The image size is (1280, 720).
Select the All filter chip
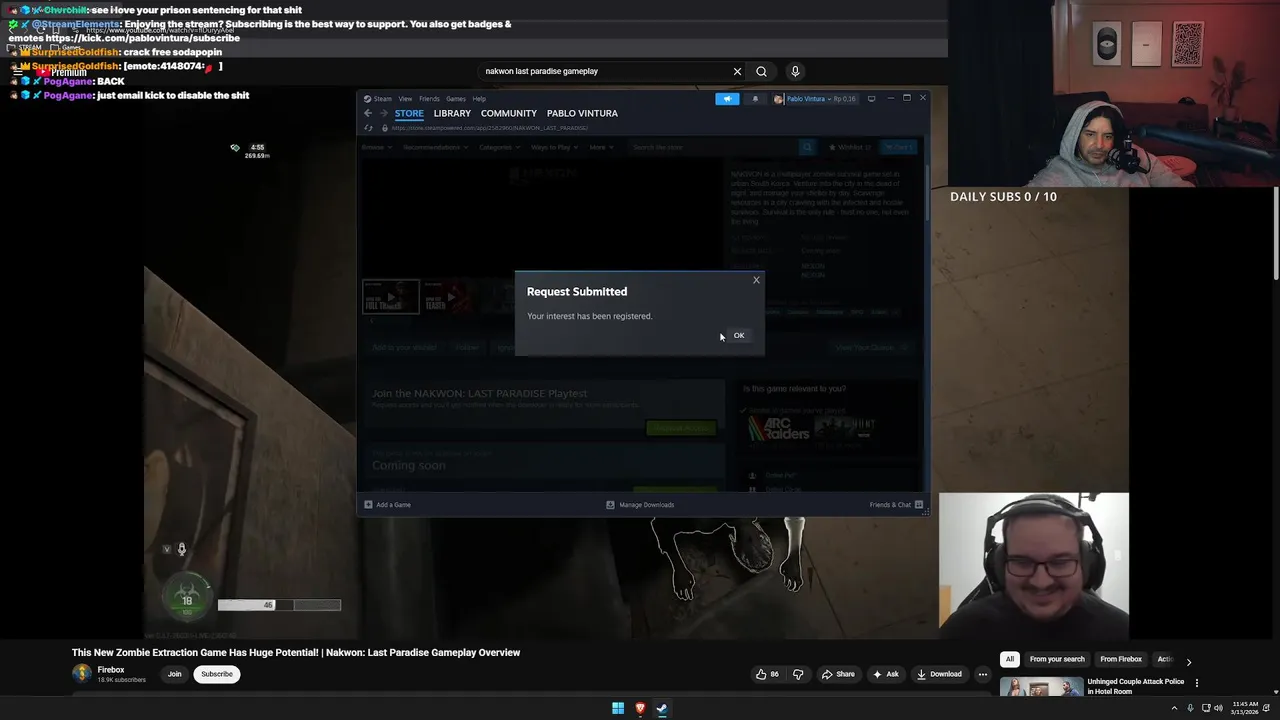[x=1010, y=659]
